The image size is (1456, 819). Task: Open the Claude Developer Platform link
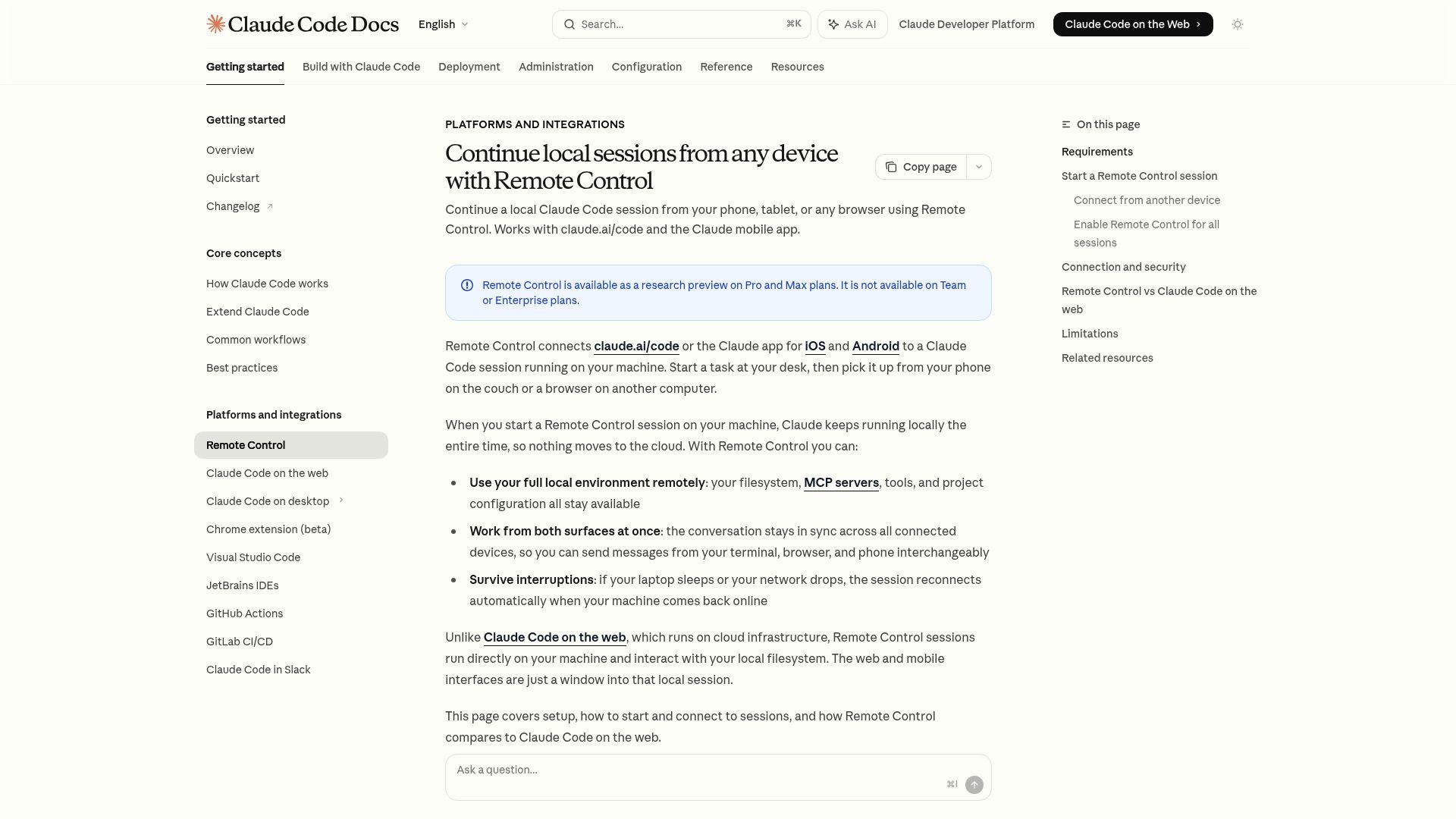967,24
